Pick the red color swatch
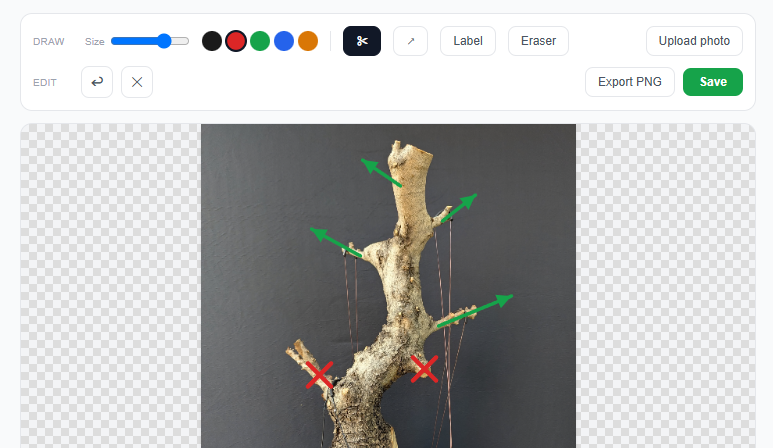This screenshot has width=773, height=448. pos(236,41)
